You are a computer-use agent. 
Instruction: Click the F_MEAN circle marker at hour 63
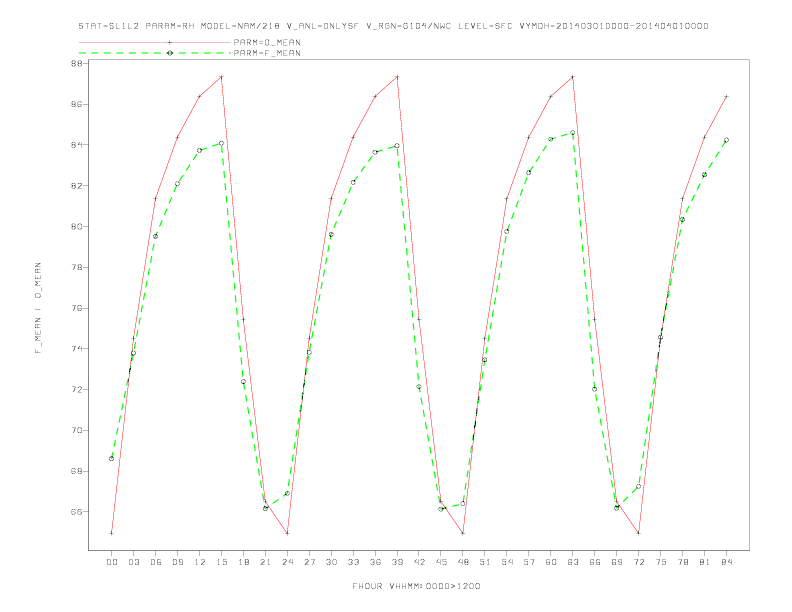point(573,133)
